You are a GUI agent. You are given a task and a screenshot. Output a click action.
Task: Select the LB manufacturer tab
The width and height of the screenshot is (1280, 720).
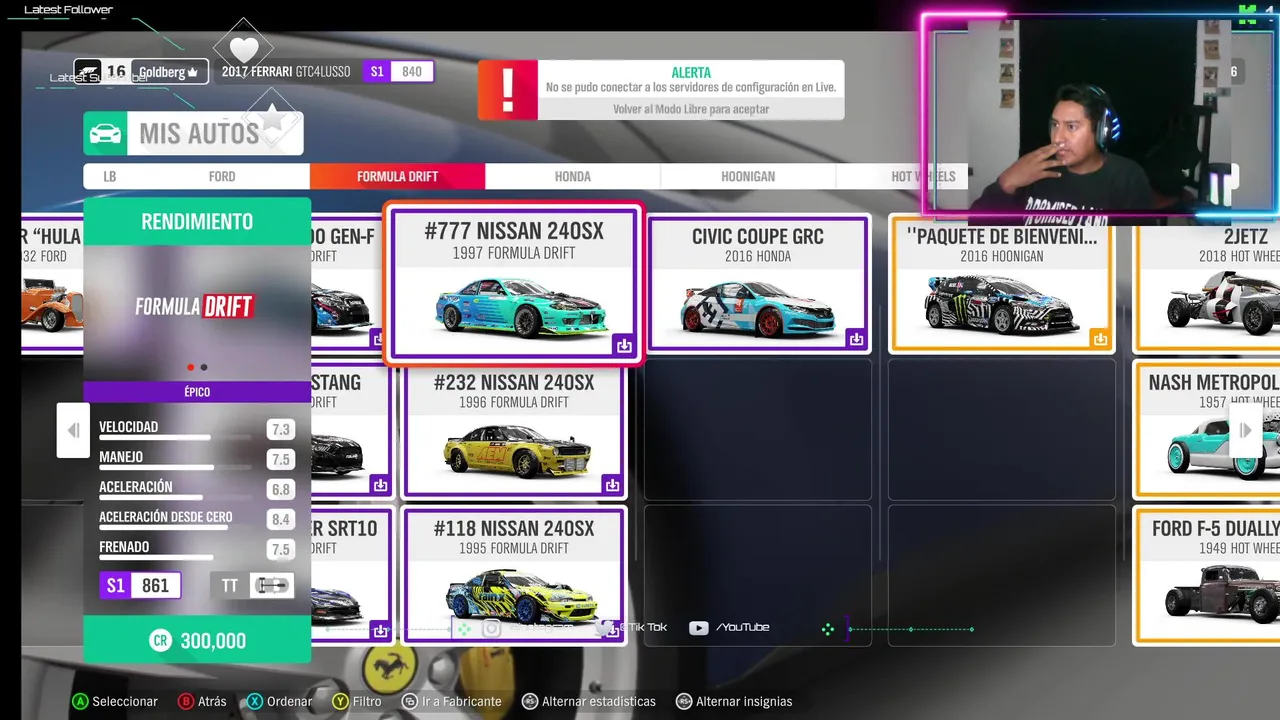coord(109,177)
